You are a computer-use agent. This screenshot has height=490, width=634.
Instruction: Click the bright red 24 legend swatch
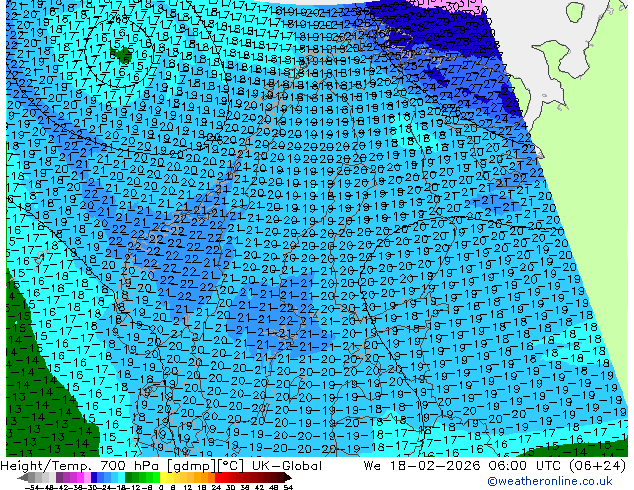(218, 477)
